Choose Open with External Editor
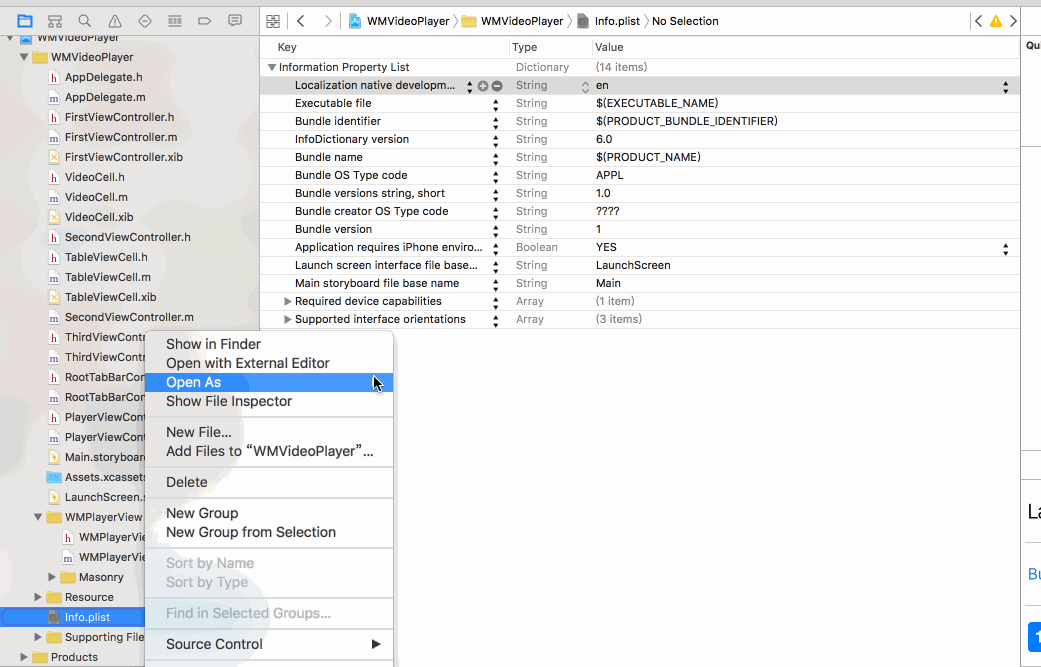 (269, 363)
